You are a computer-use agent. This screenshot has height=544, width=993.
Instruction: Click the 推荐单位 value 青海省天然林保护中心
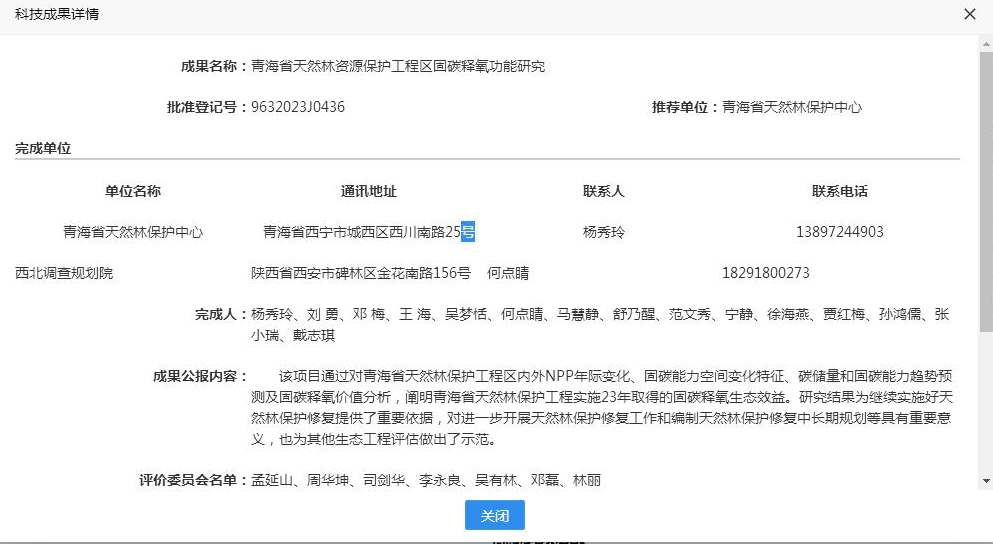(x=791, y=107)
